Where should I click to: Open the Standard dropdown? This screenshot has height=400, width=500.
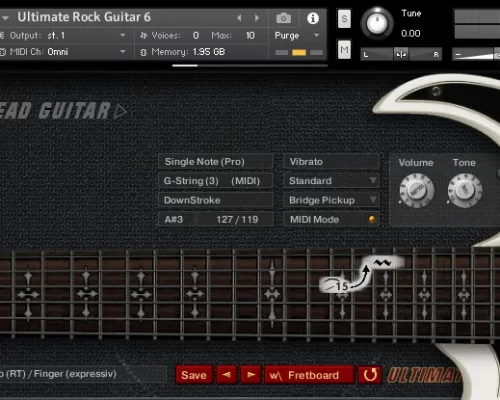tap(331, 181)
